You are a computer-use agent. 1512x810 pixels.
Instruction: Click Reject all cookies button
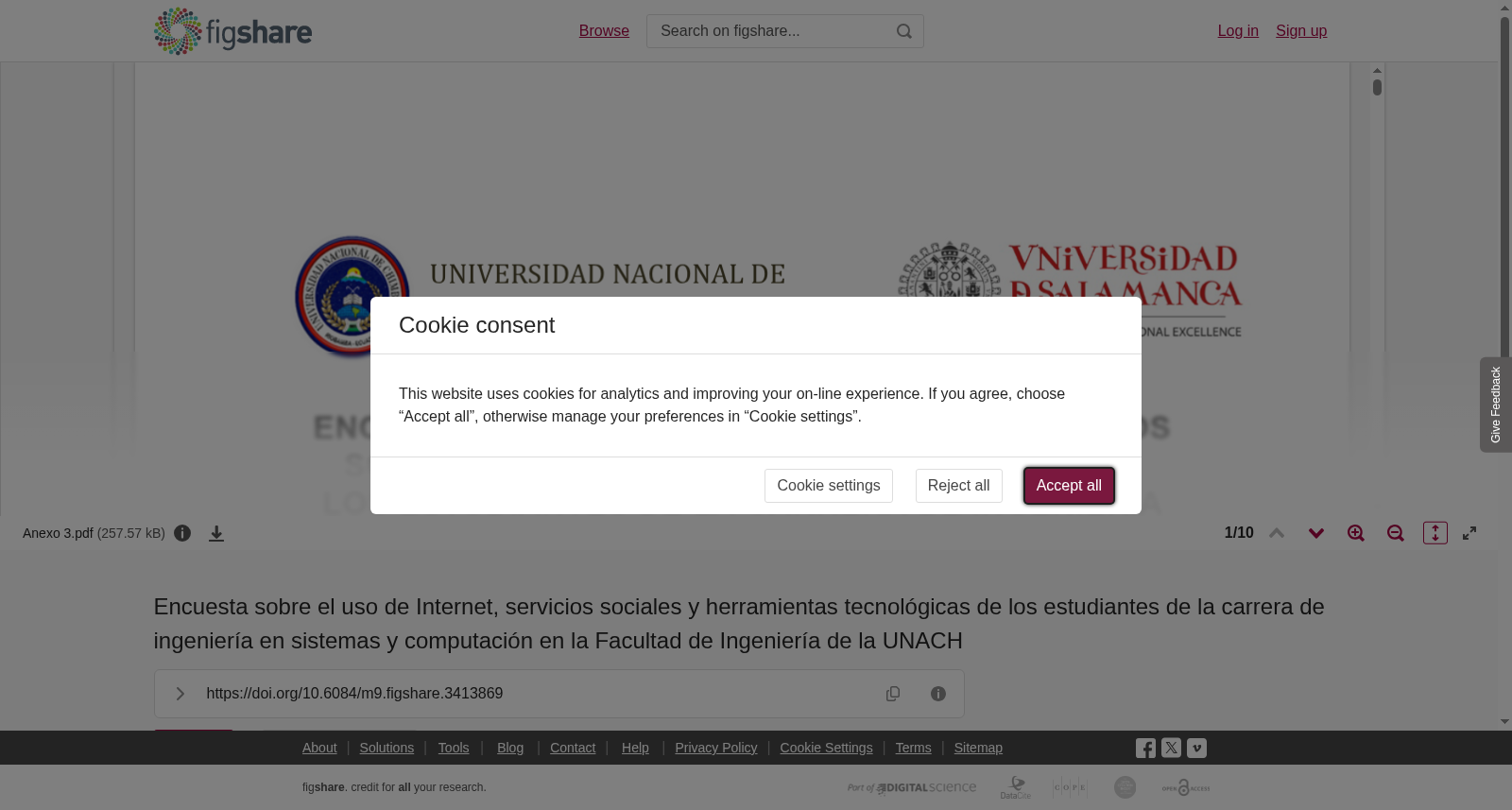pyautogui.click(x=959, y=486)
